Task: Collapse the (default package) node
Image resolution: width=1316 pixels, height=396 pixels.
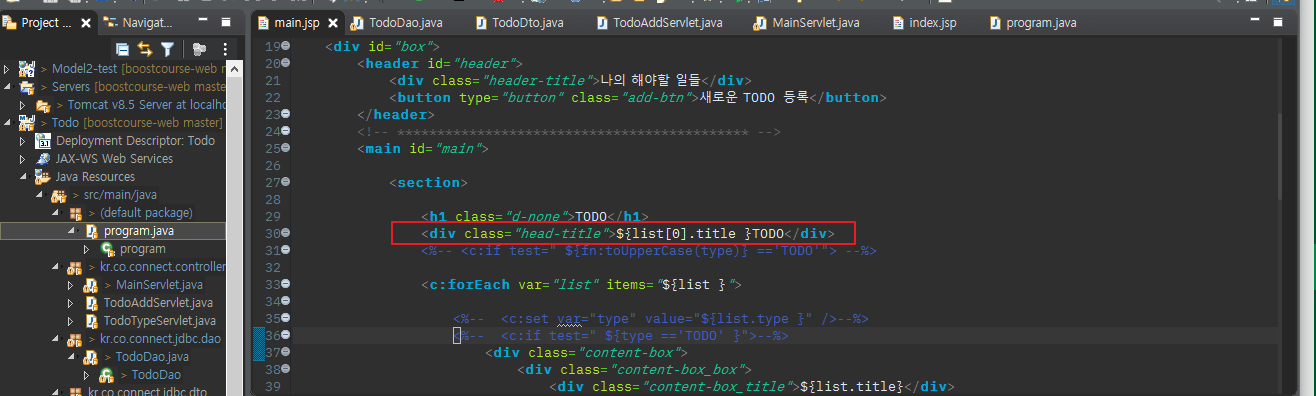Action: pyautogui.click(x=55, y=213)
